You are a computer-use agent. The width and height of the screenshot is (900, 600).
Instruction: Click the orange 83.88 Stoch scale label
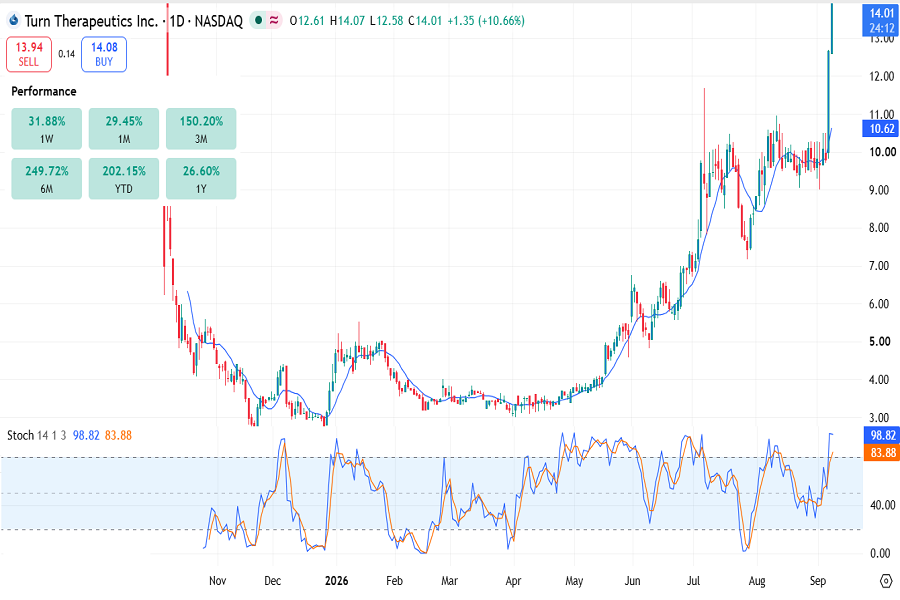[x=881, y=453]
